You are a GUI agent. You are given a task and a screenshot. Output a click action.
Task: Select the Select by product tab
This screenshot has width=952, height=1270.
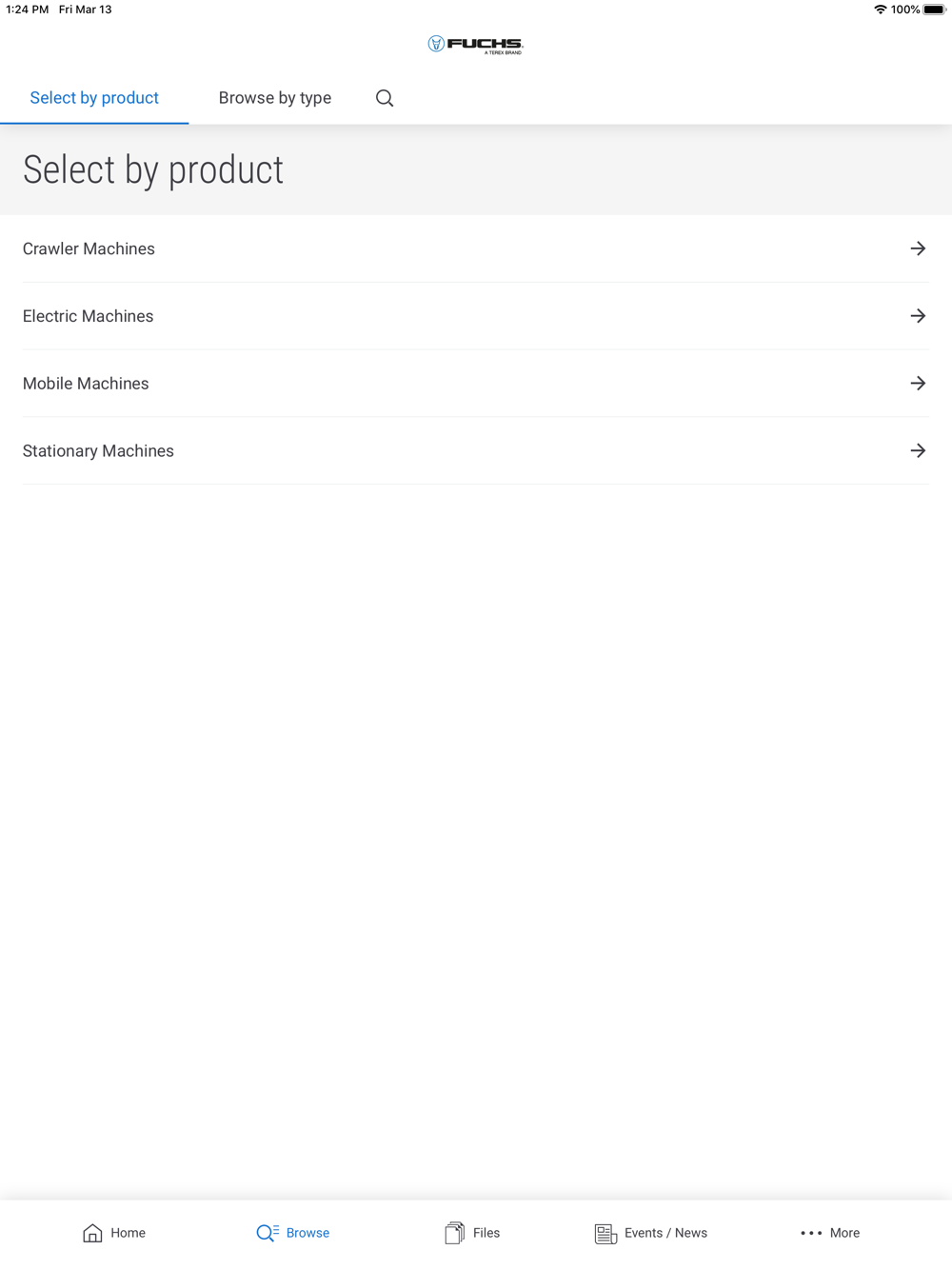point(94,98)
